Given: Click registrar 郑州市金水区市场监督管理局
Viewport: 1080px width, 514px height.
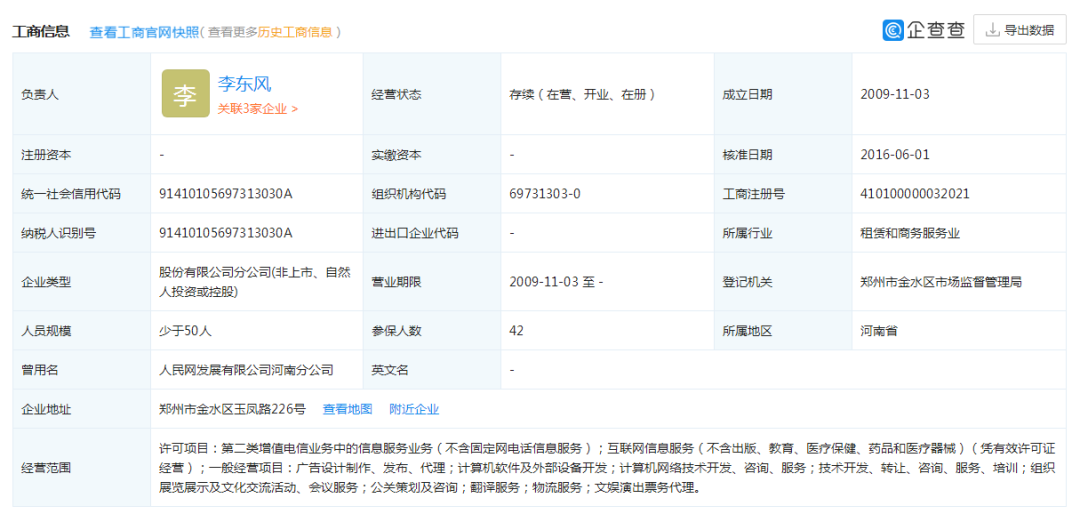Looking at the screenshot, I should pos(941,281).
